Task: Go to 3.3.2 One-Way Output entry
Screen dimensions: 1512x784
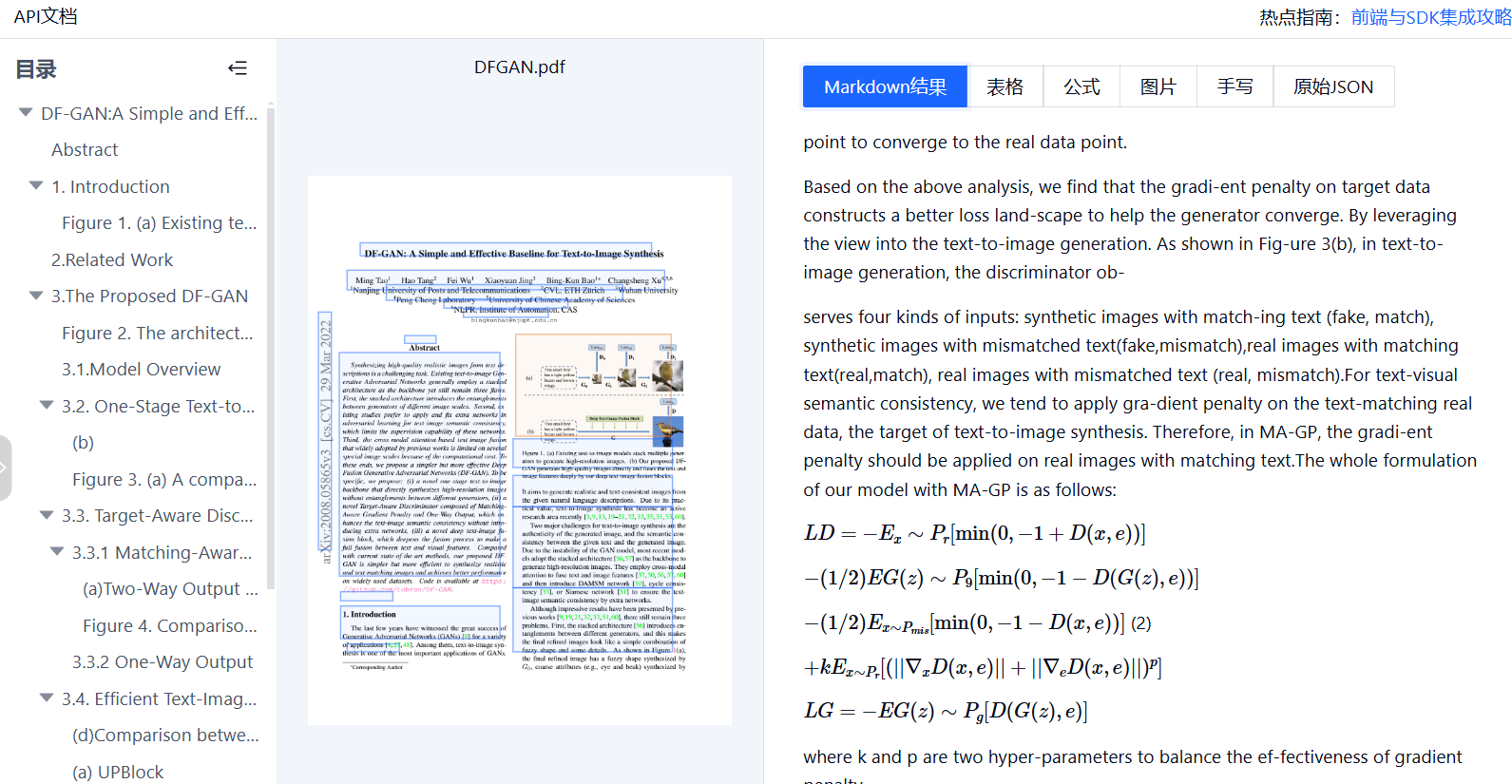Action: click(163, 662)
